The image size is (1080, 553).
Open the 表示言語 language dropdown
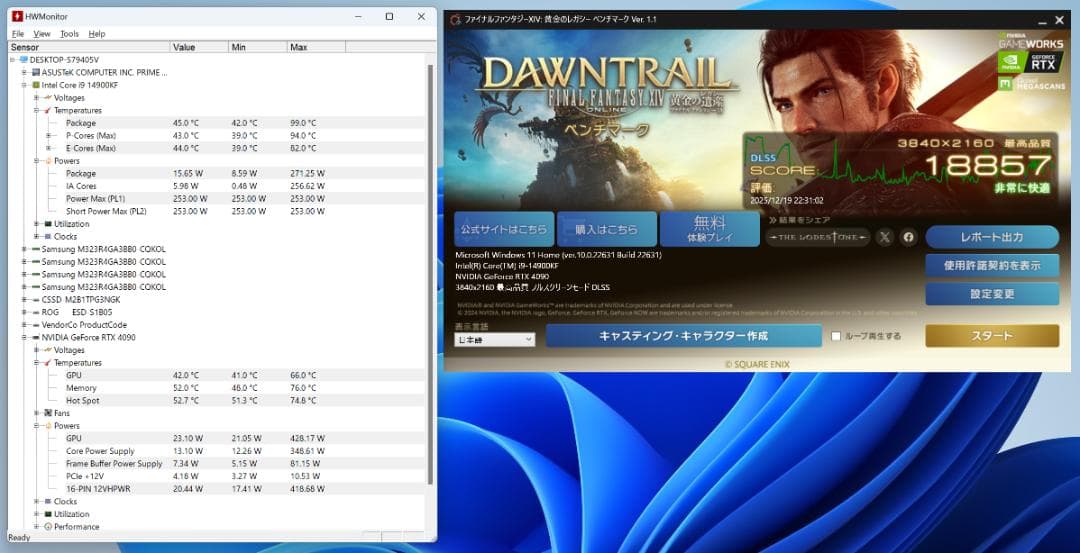pyautogui.click(x=495, y=340)
